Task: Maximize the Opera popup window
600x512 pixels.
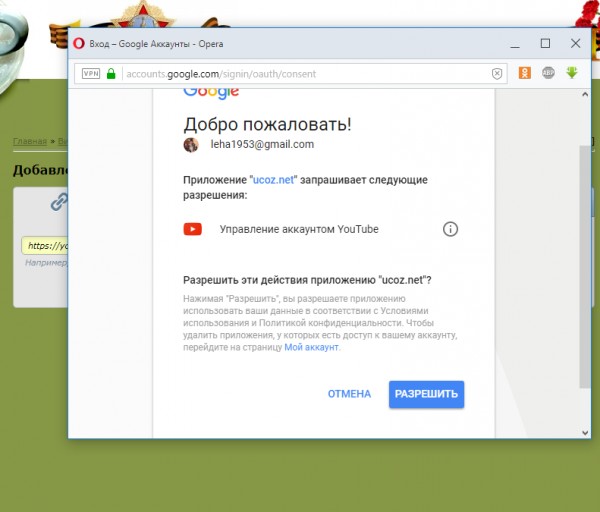Action: [545, 43]
